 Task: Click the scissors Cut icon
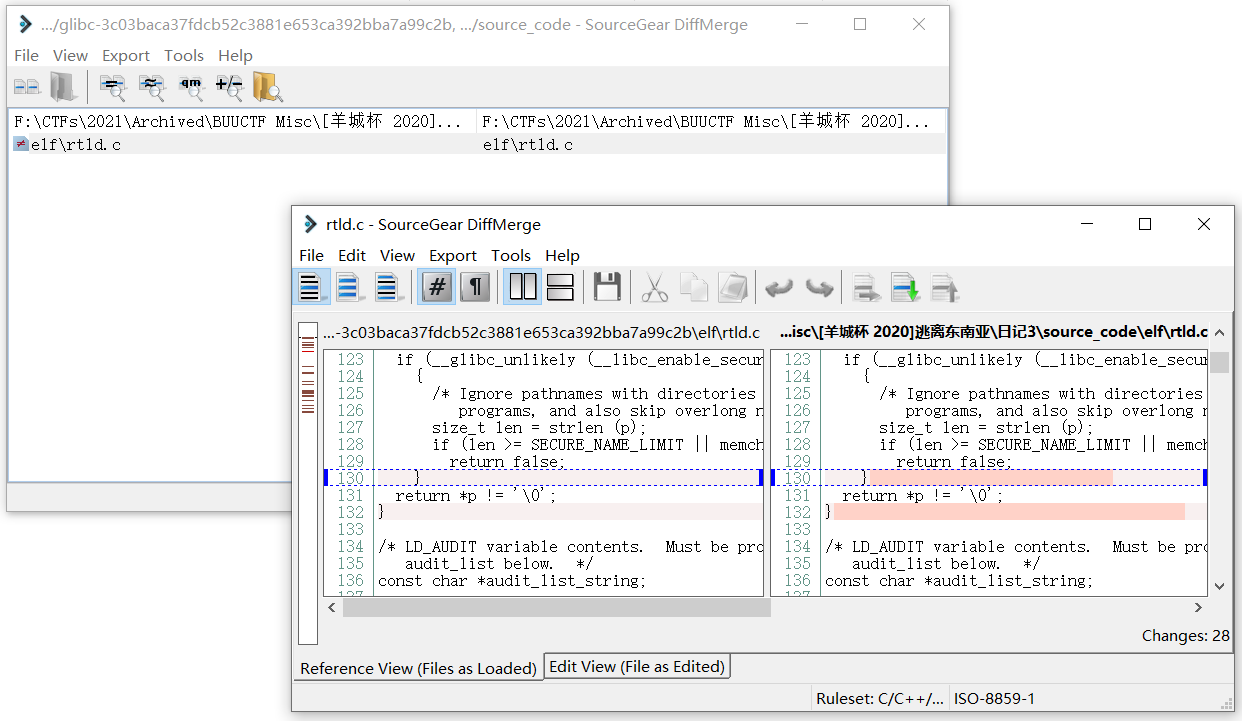tap(654, 288)
